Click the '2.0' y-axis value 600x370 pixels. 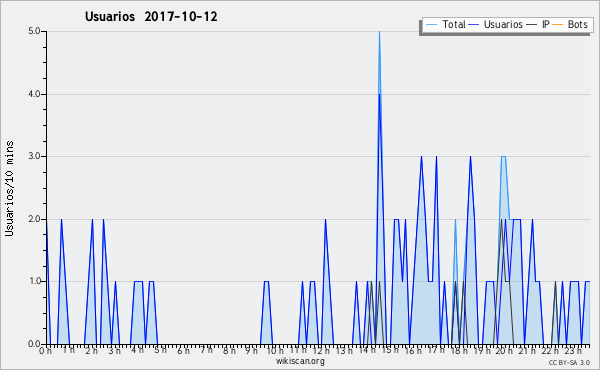[x=34, y=219]
